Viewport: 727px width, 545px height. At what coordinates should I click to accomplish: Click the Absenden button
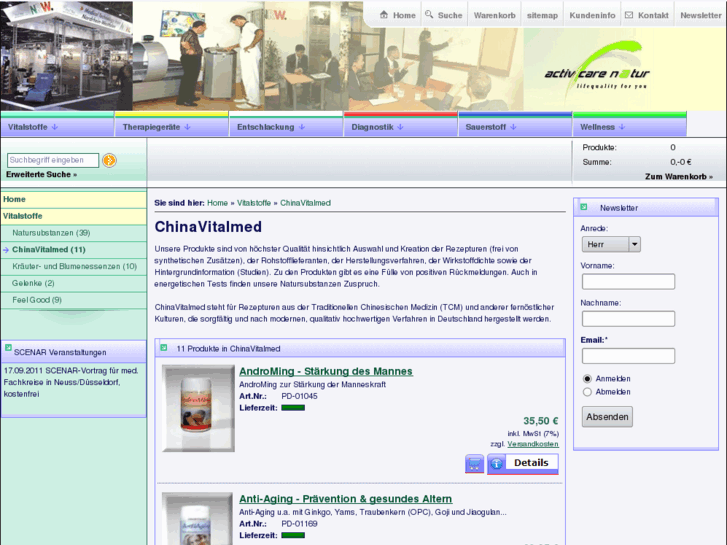click(x=607, y=417)
